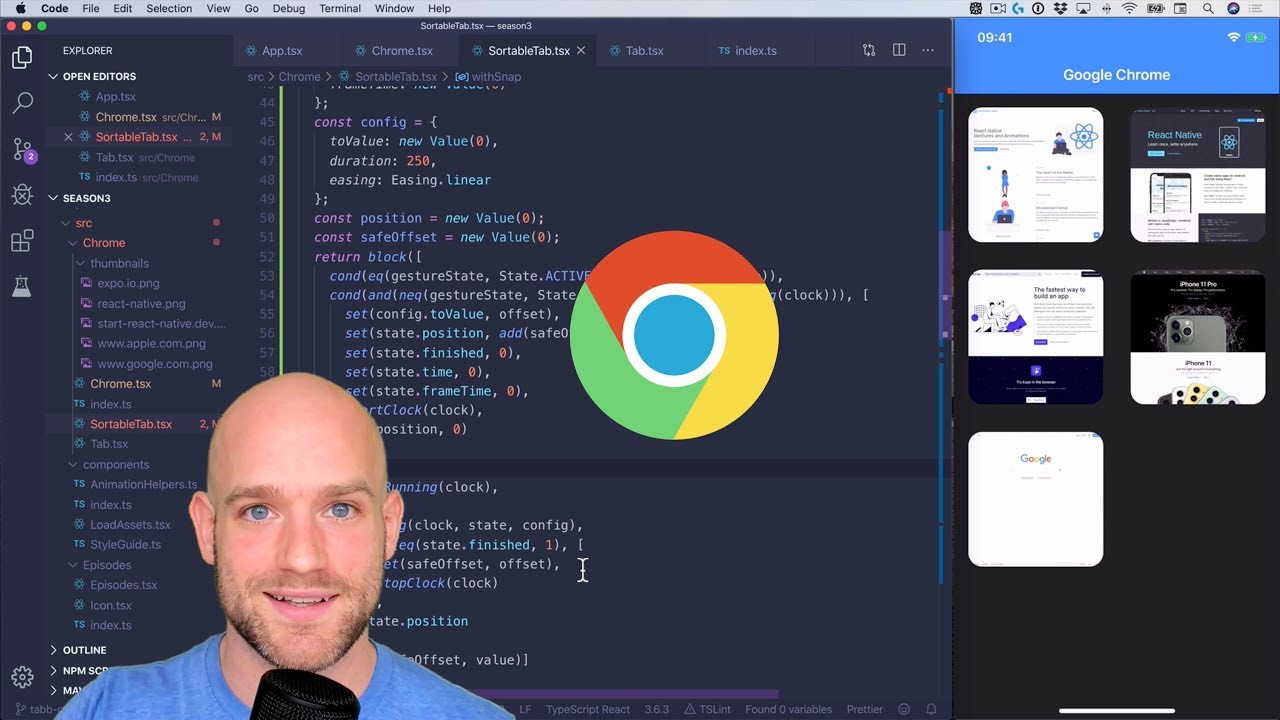Tap the Google homepage tab thumbnail in simulator

pos(1036,499)
